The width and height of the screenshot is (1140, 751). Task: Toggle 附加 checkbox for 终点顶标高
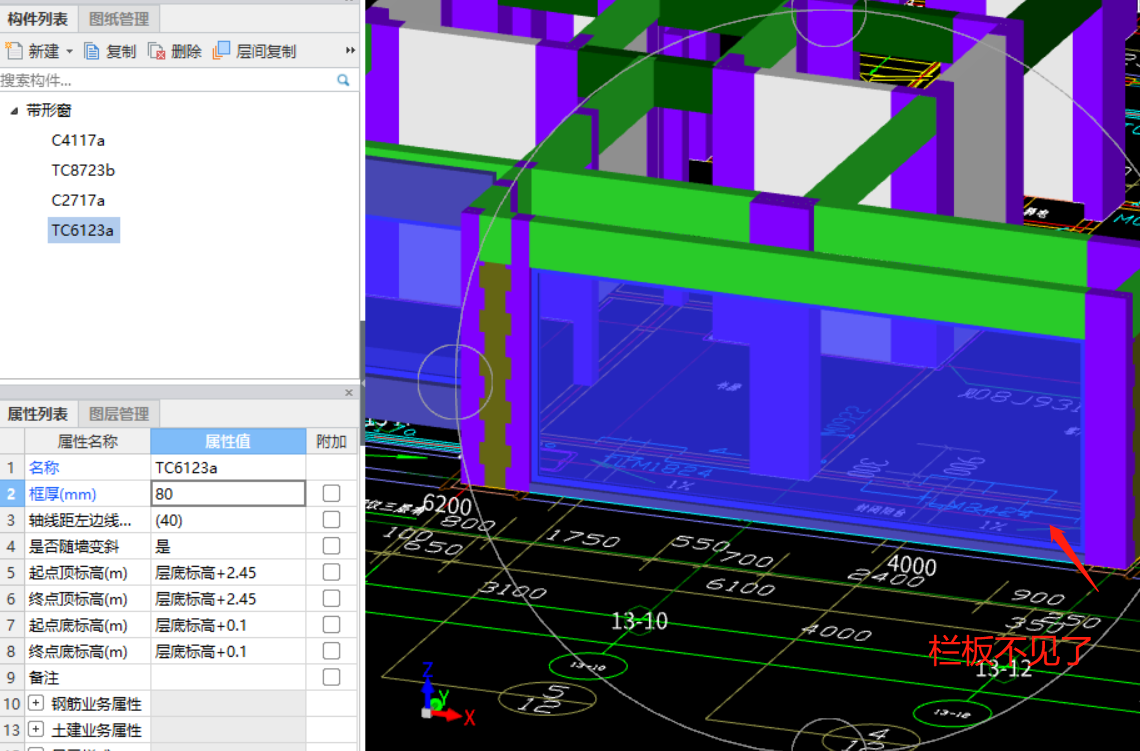point(332,598)
